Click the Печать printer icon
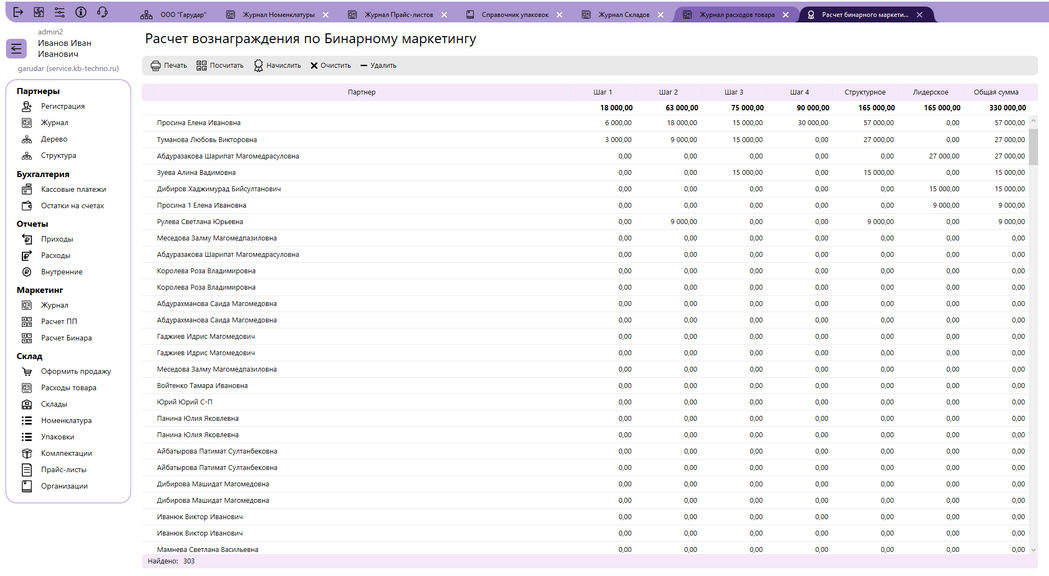Image resolution: width=1049 pixels, height=576 pixels. click(x=155, y=65)
